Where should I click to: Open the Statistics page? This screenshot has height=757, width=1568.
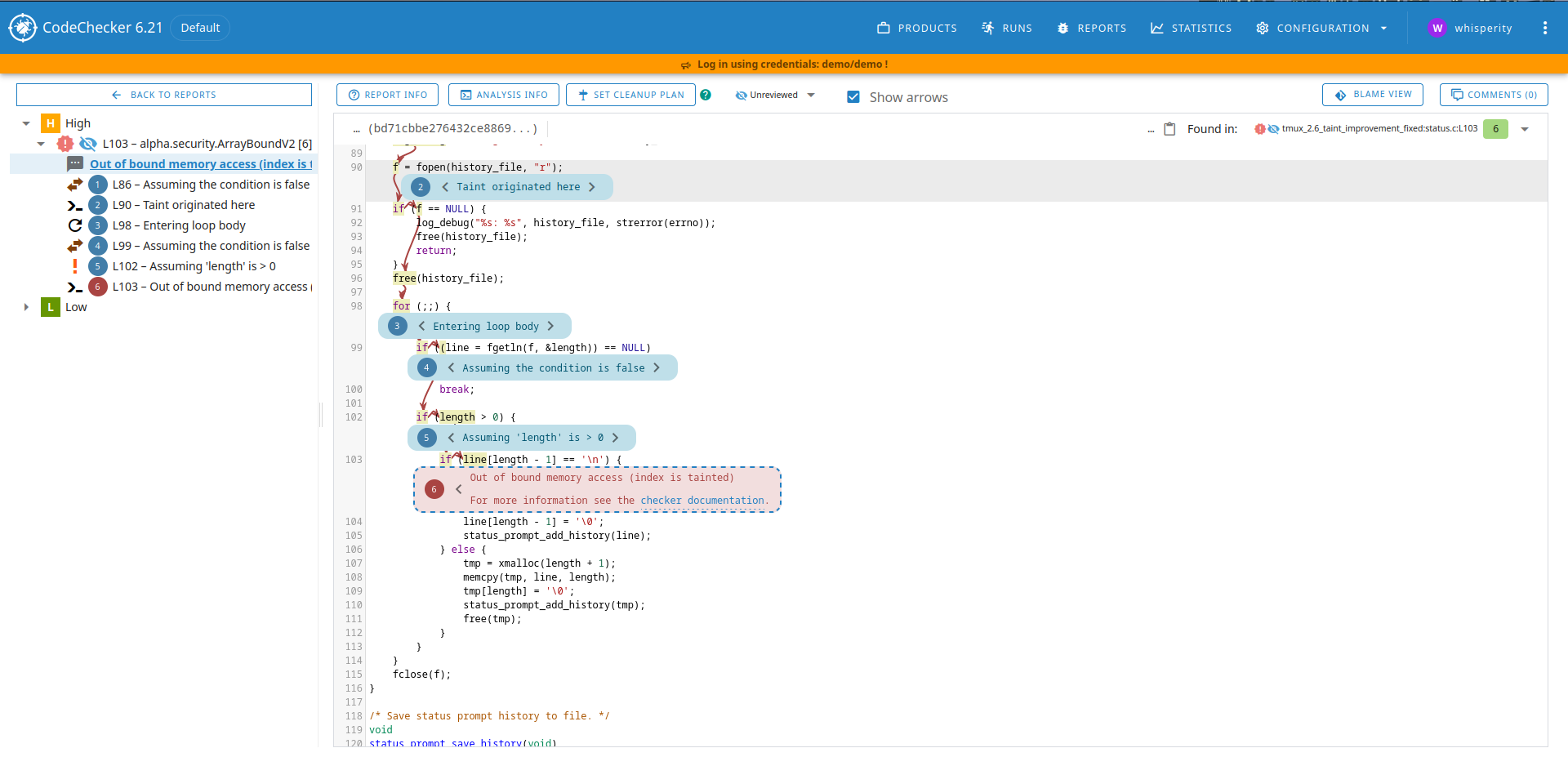1190,27
